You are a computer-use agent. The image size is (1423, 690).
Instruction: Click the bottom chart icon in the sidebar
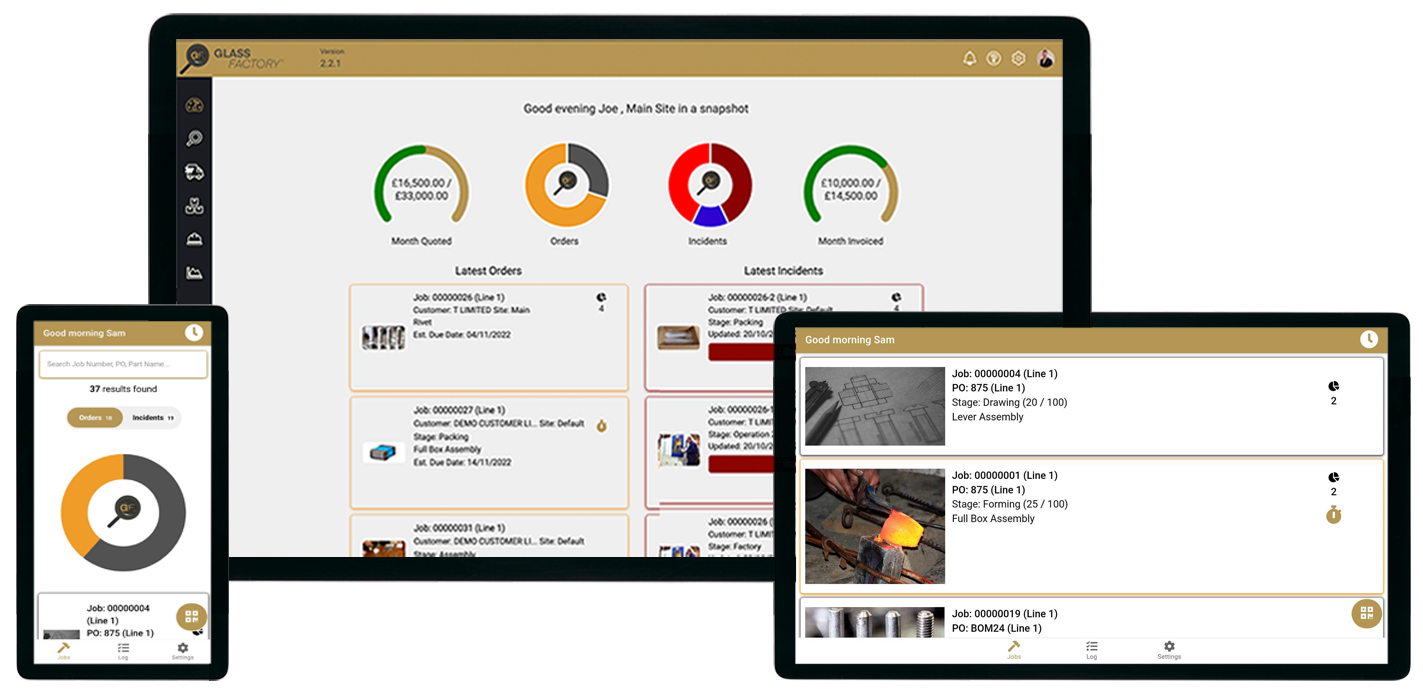pos(195,272)
